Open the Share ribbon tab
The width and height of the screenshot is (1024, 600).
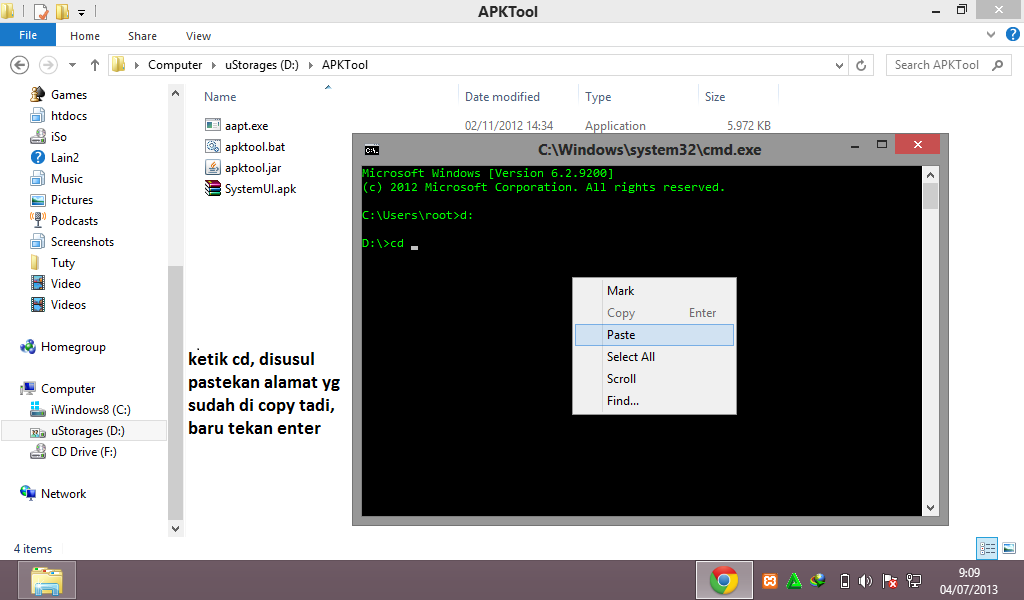click(142, 36)
